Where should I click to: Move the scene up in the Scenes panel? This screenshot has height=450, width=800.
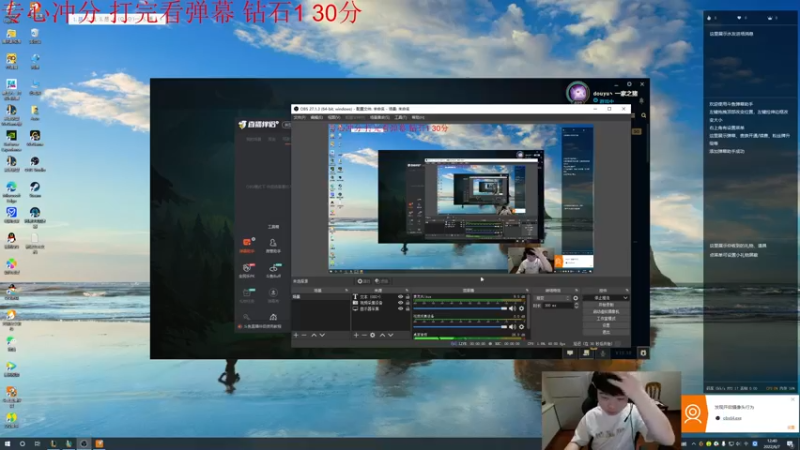[x=314, y=335]
